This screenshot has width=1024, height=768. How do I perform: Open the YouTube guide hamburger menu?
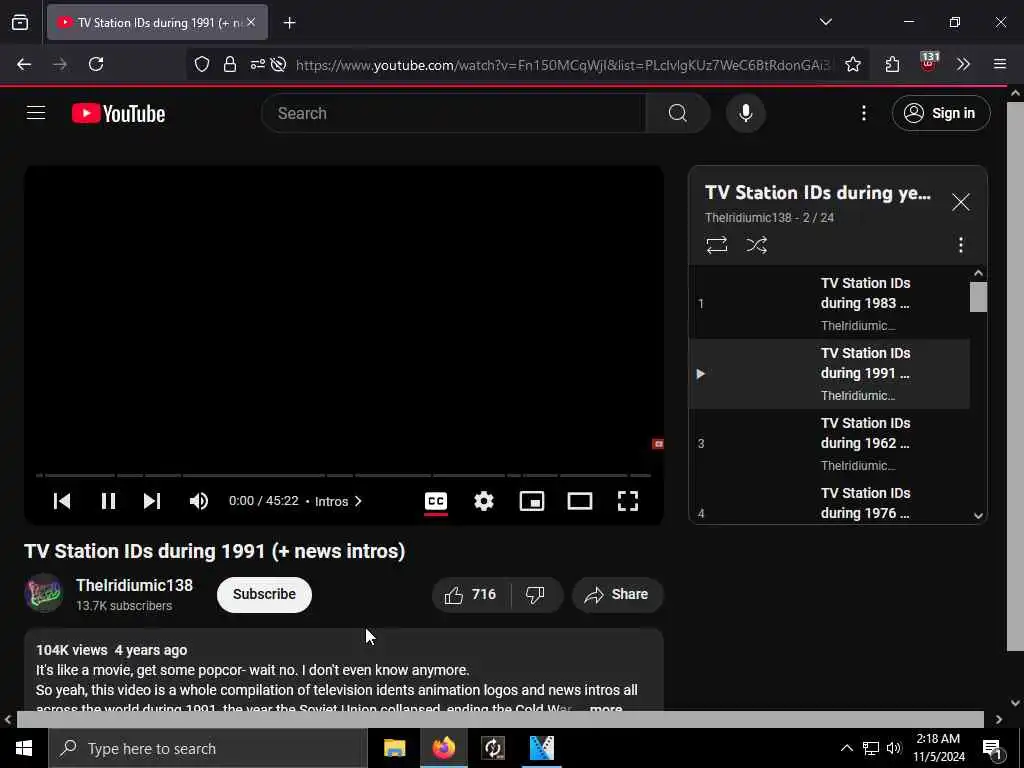tap(36, 113)
